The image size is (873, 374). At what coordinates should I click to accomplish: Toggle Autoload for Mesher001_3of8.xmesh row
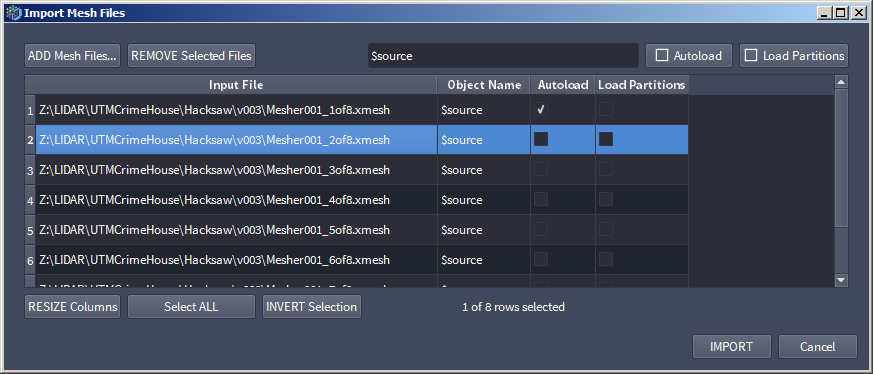541,169
